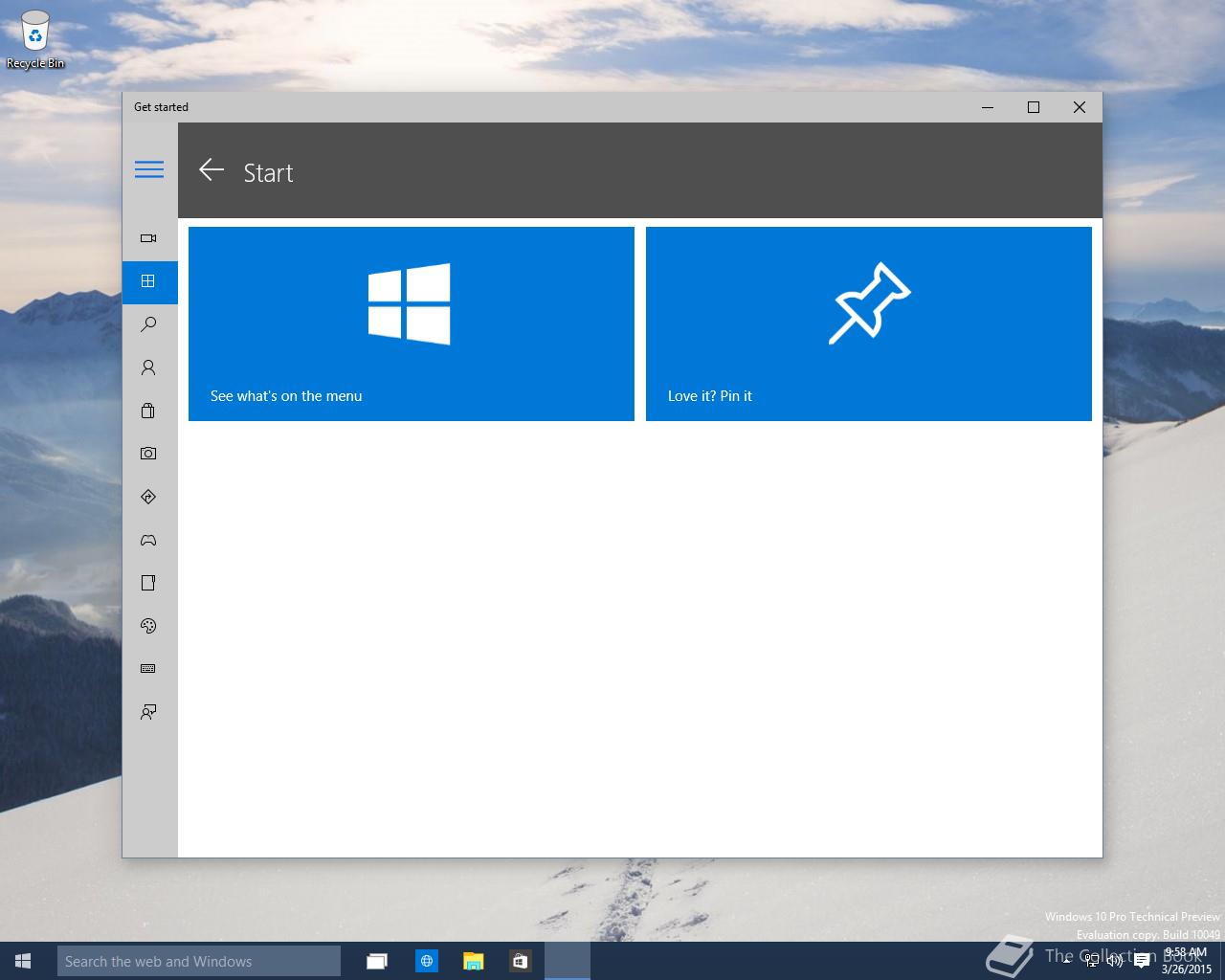
Task: Click the 'Search the web and Windows' box
Action: point(199,961)
